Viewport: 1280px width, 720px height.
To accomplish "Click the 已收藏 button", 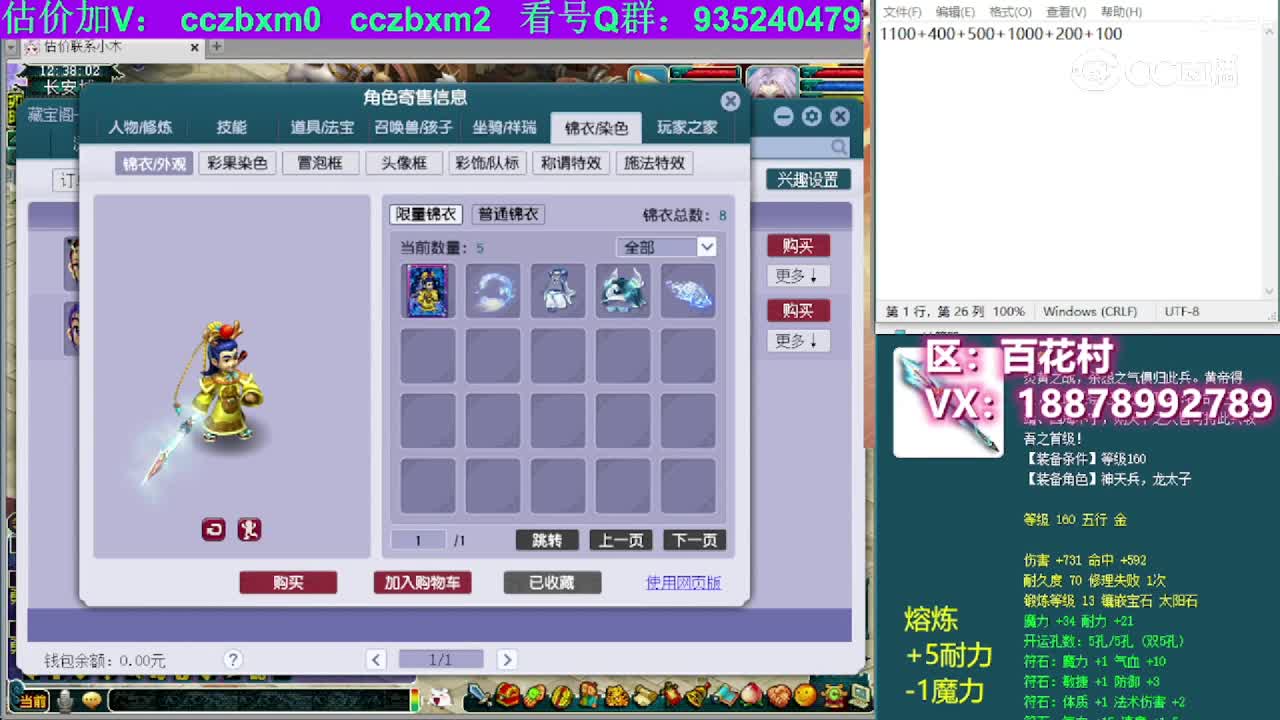I will [x=552, y=583].
